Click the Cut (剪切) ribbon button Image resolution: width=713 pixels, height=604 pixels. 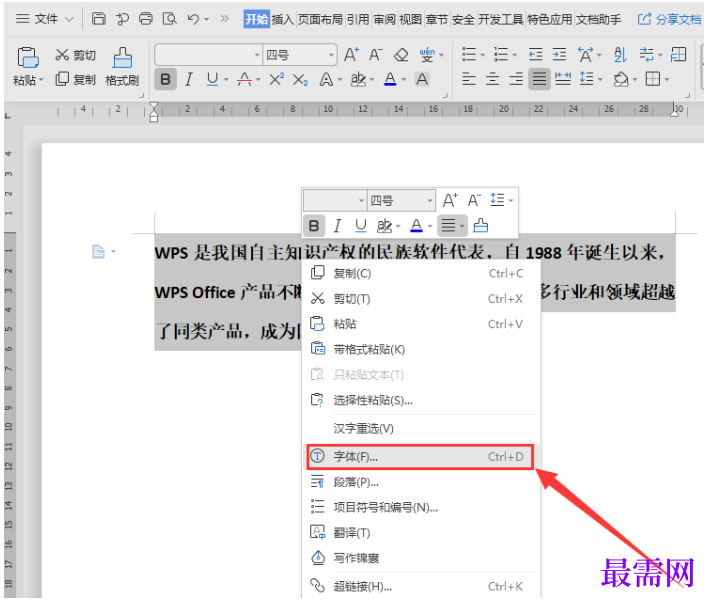(x=75, y=55)
